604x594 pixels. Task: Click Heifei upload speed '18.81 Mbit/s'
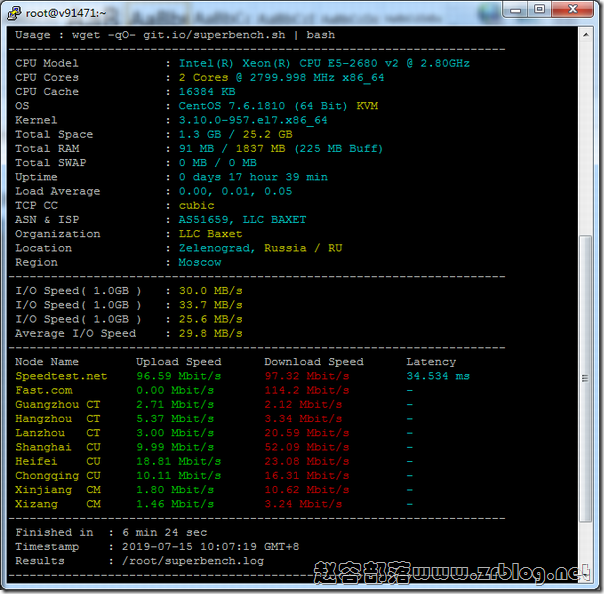tap(179, 461)
